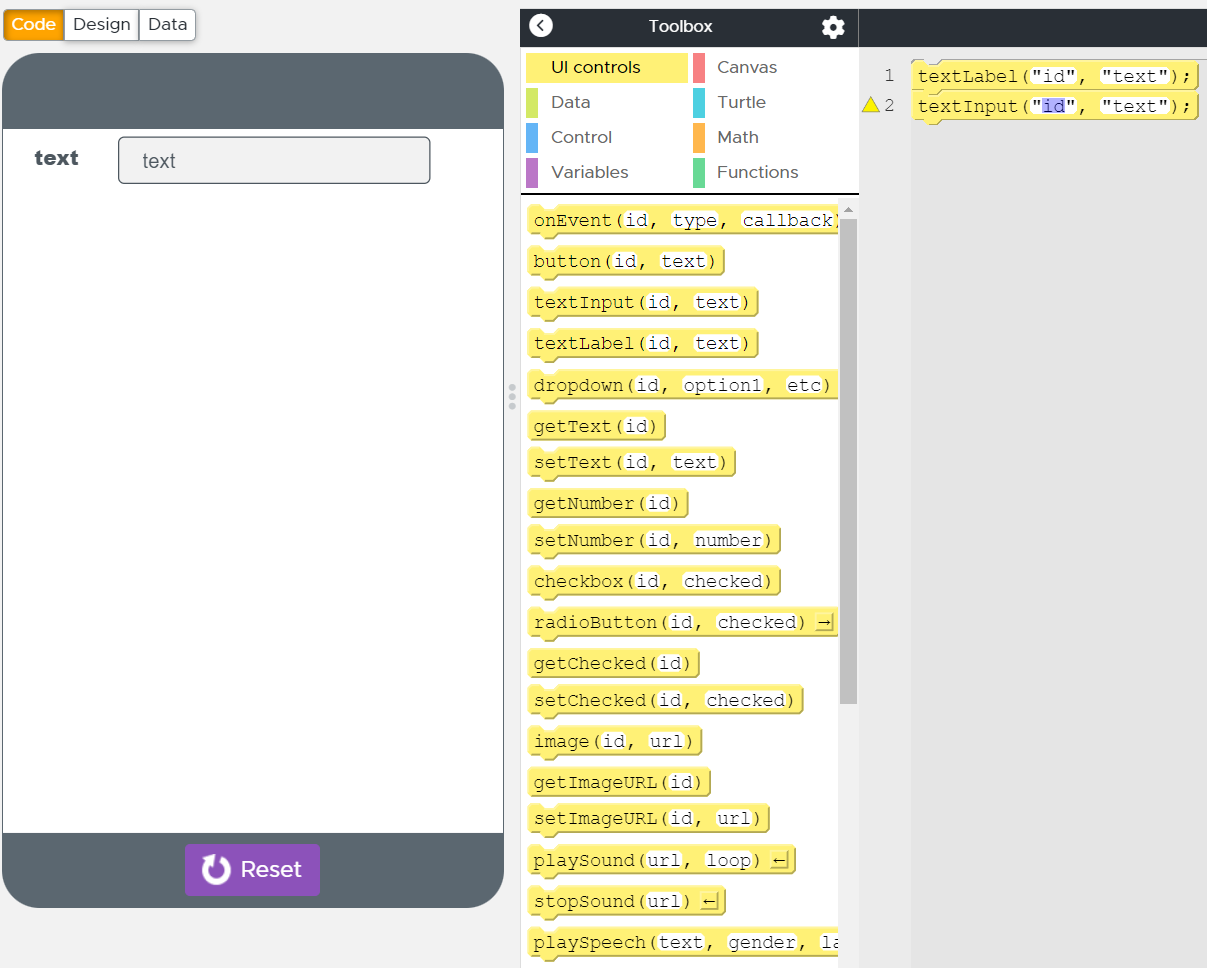
Task: Click the highlighted "id" in the textInput code line
Action: 1054,107
